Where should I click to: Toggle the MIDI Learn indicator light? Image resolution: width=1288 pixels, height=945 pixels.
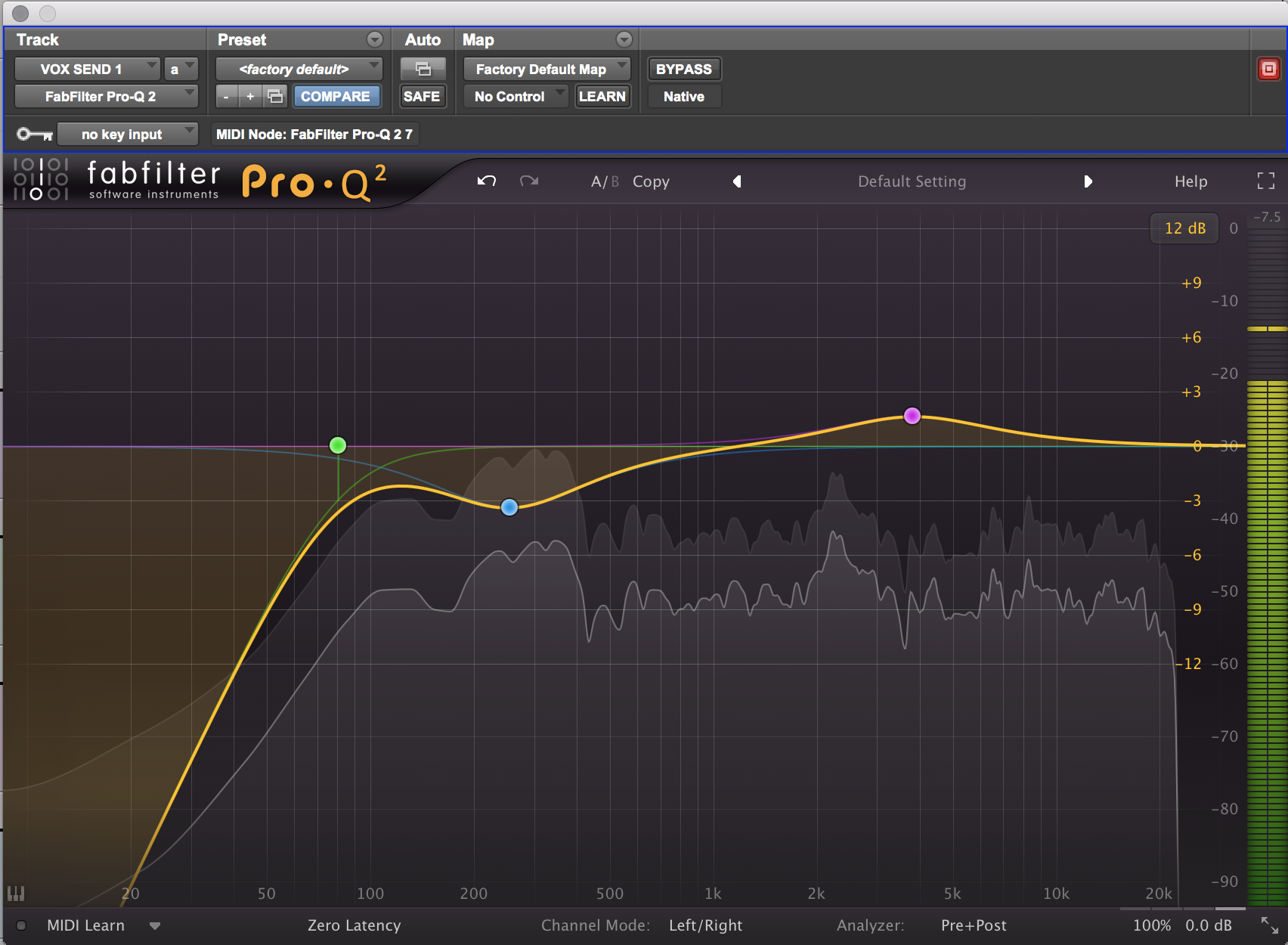point(21,925)
